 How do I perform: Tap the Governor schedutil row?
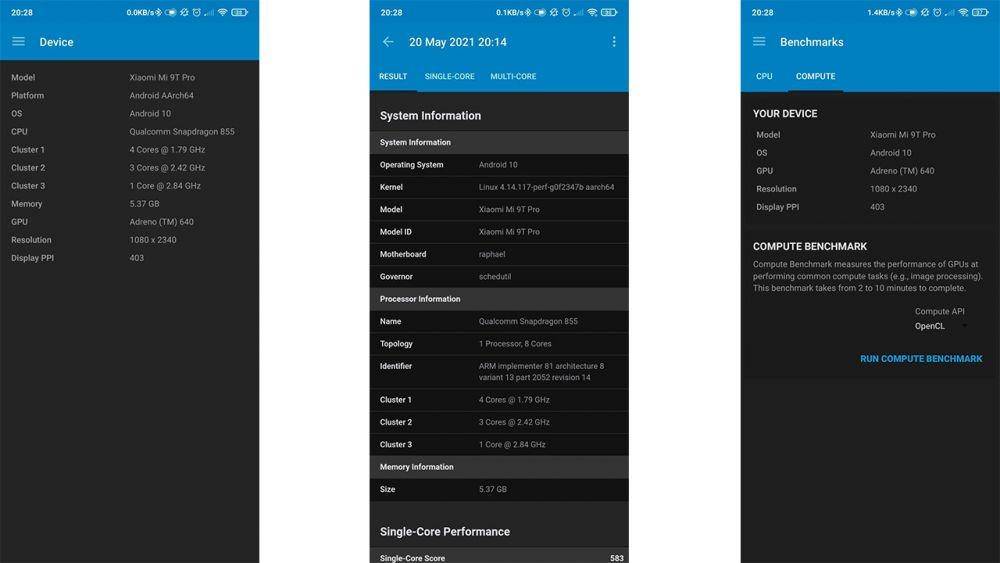click(x=499, y=277)
